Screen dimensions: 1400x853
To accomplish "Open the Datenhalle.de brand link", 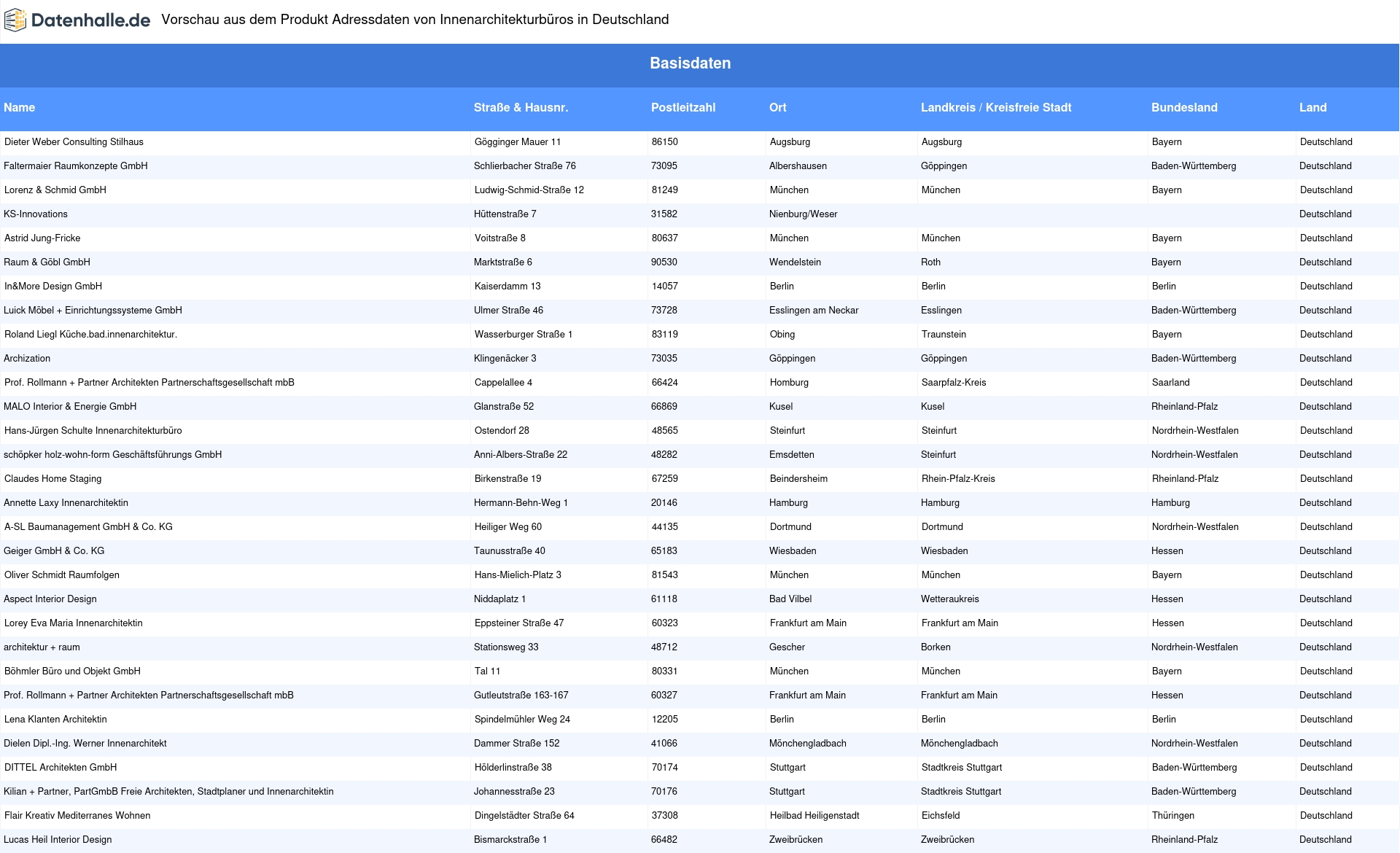I will click(x=77, y=20).
